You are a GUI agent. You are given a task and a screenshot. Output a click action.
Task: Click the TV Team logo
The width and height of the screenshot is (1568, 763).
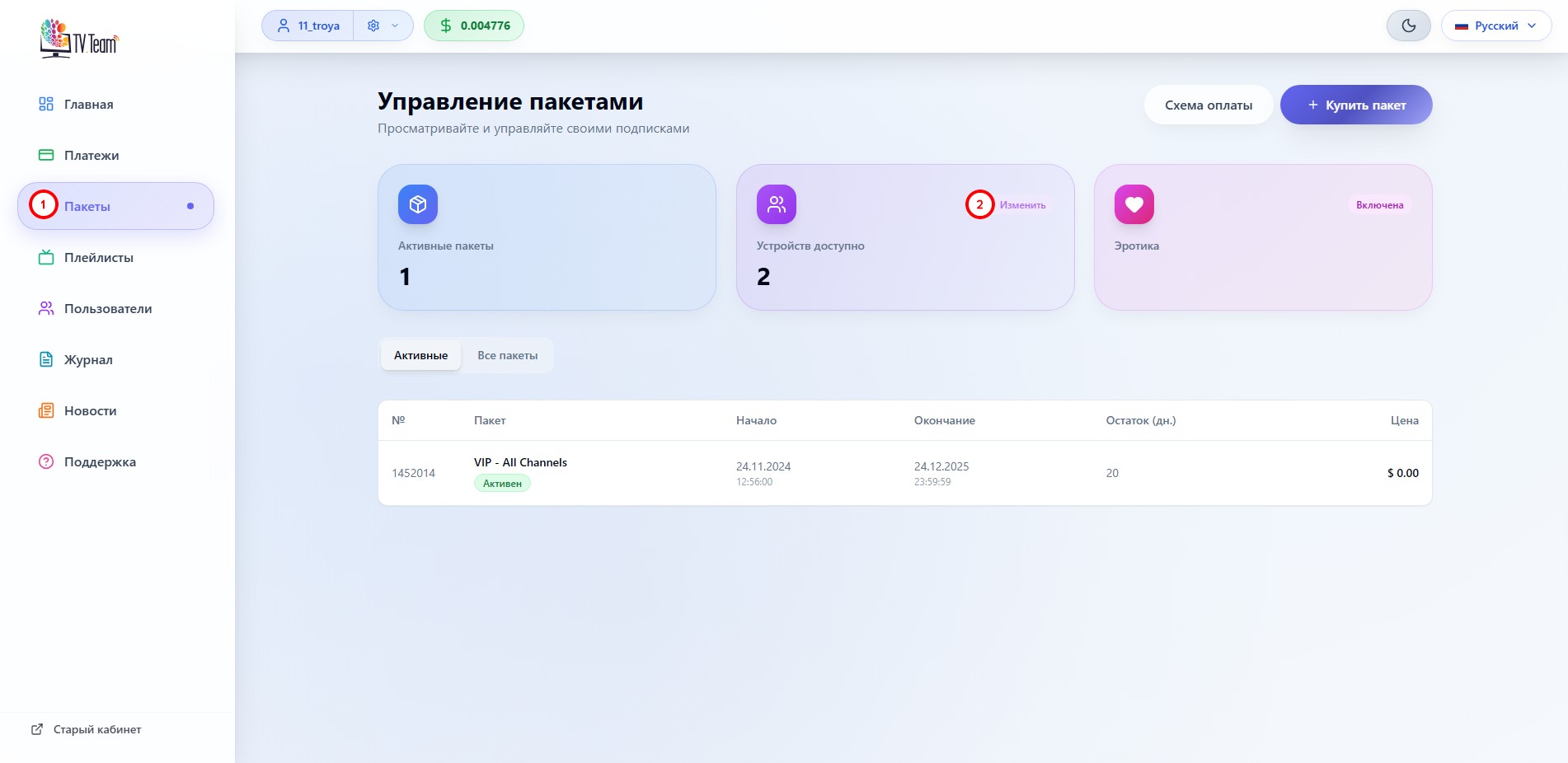[x=80, y=39]
